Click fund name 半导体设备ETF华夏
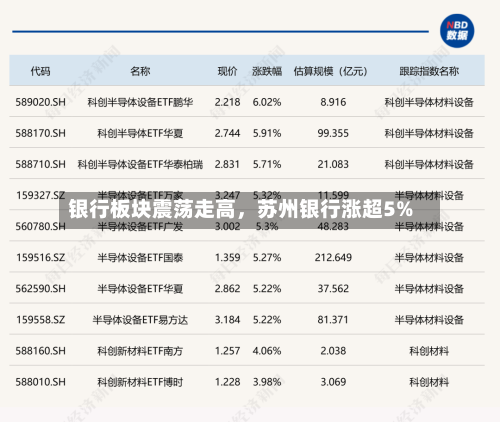This screenshot has height=422, width=500. click(x=140, y=289)
